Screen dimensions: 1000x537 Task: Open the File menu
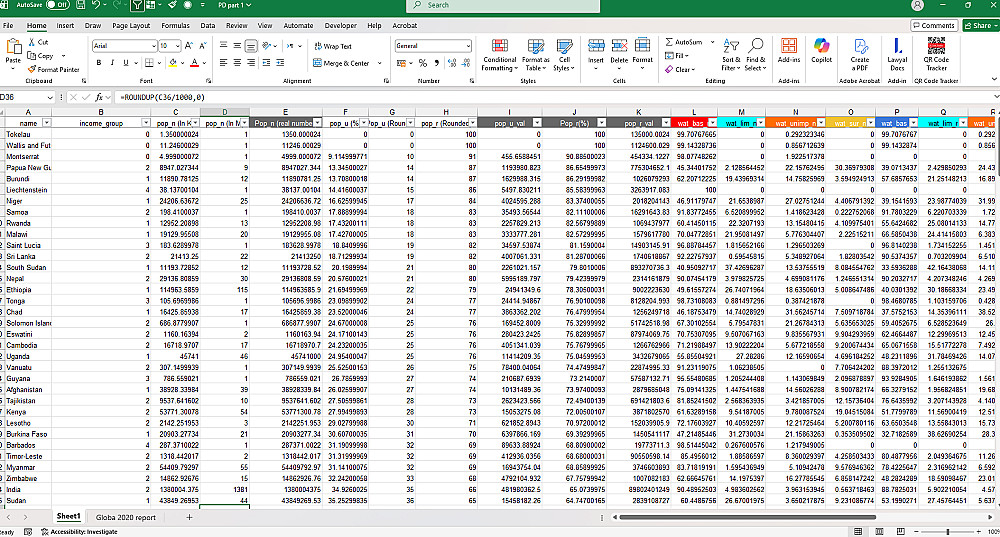(x=8, y=26)
